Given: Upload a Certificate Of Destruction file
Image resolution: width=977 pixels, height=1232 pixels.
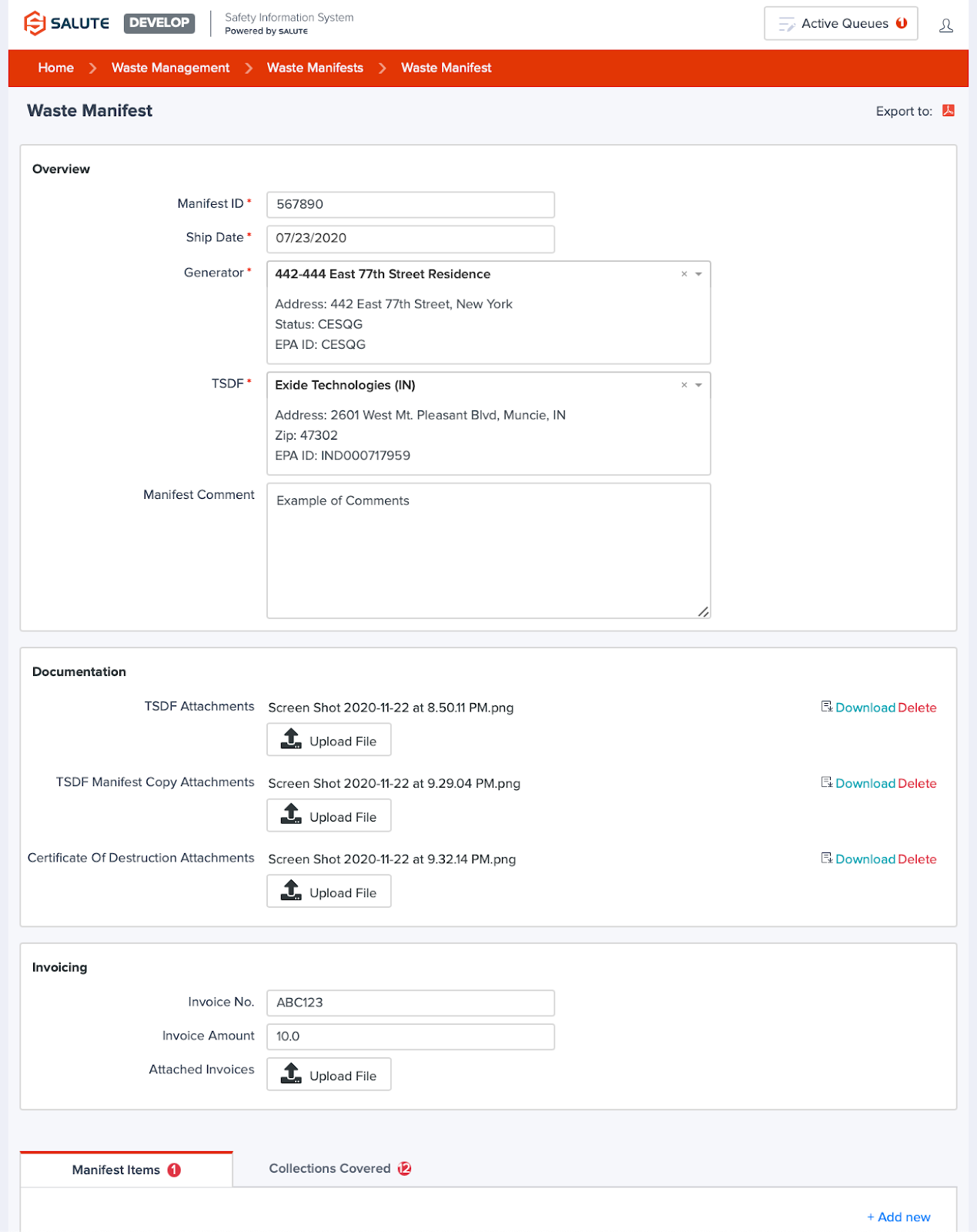Looking at the screenshot, I should pos(329,892).
